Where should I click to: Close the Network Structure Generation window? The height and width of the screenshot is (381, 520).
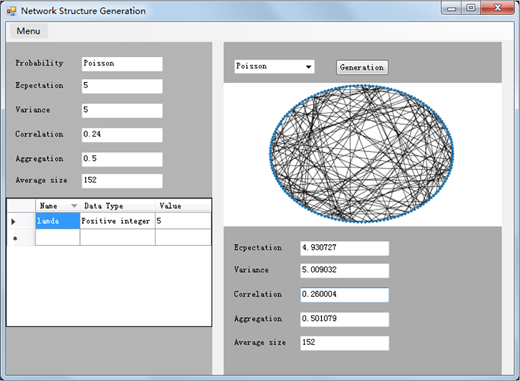click(x=497, y=8)
